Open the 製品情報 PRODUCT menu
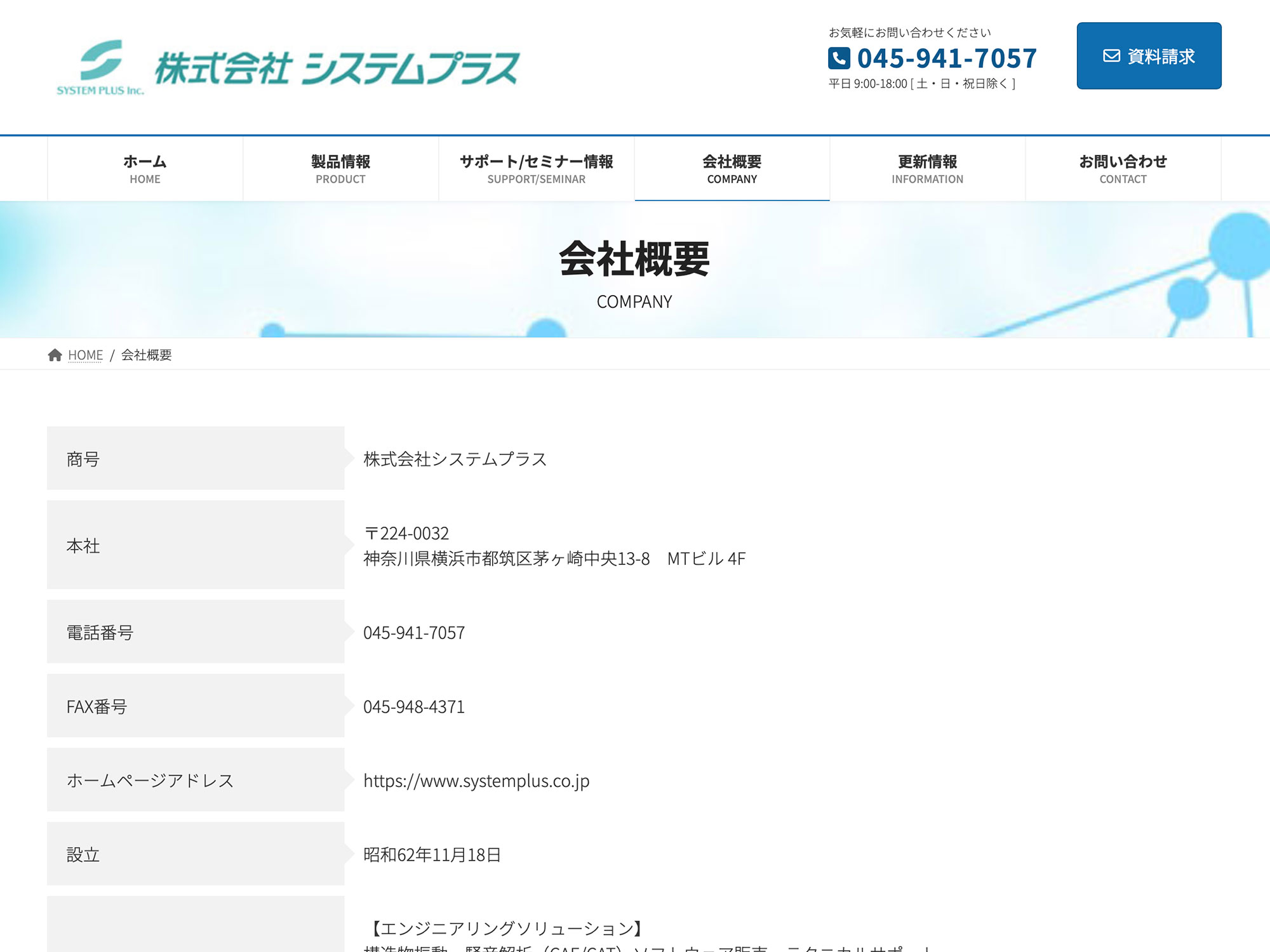The image size is (1270, 952). (x=340, y=169)
